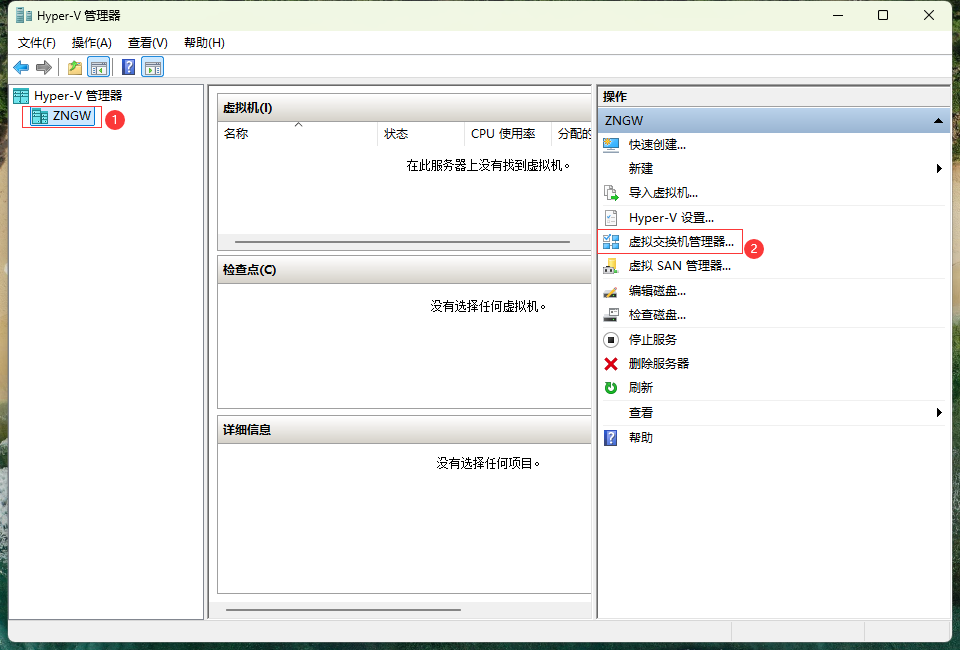Select the ZNGW server in the tree
Viewport: 960px width, 650px height.
(x=72, y=117)
